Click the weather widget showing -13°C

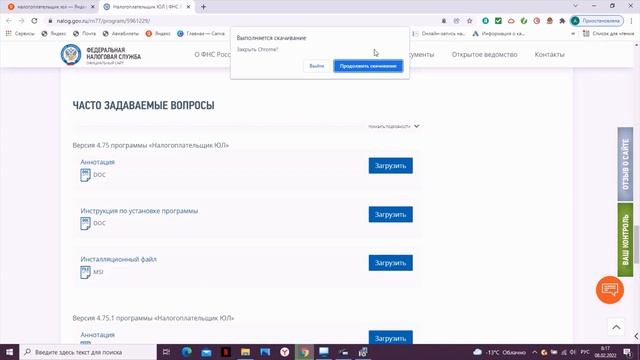(499, 352)
